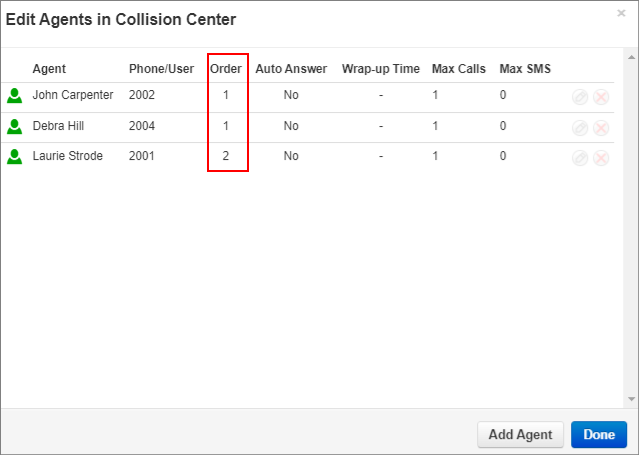Remove John Carpenter using the red X icon
The width and height of the screenshot is (639, 455).
click(x=601, y=97)
